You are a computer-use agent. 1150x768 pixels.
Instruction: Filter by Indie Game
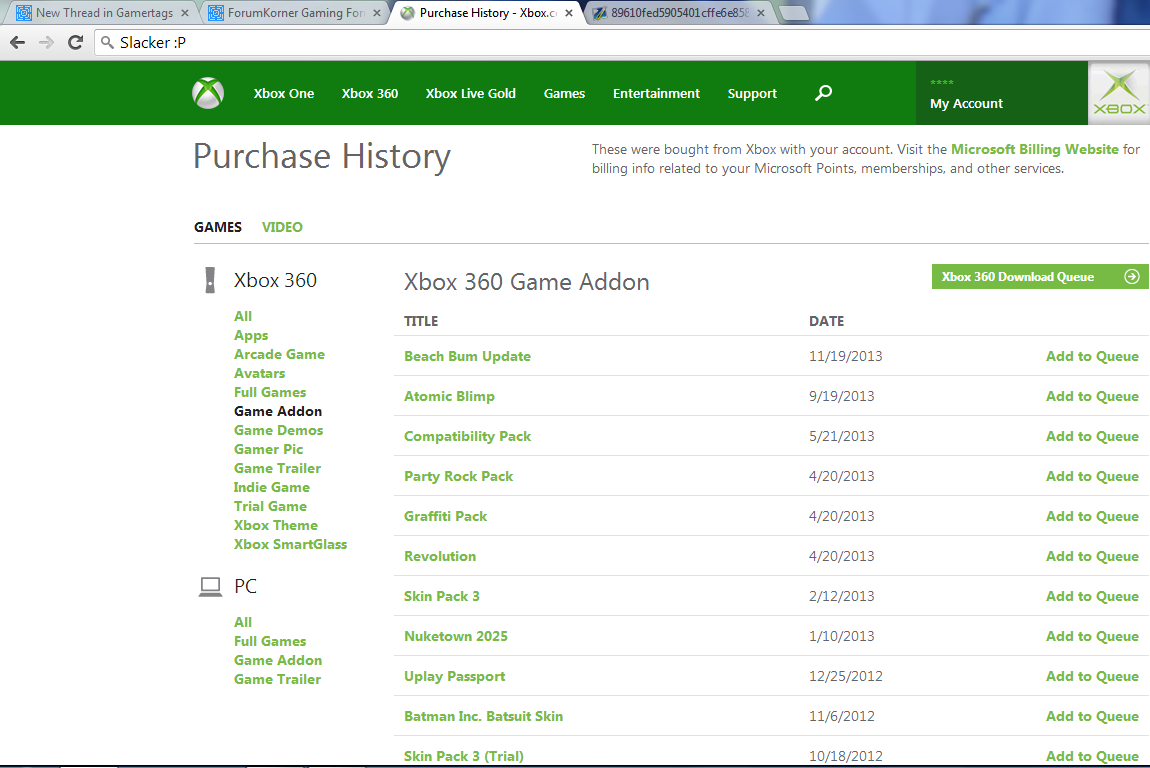click(x=271, y=487)
